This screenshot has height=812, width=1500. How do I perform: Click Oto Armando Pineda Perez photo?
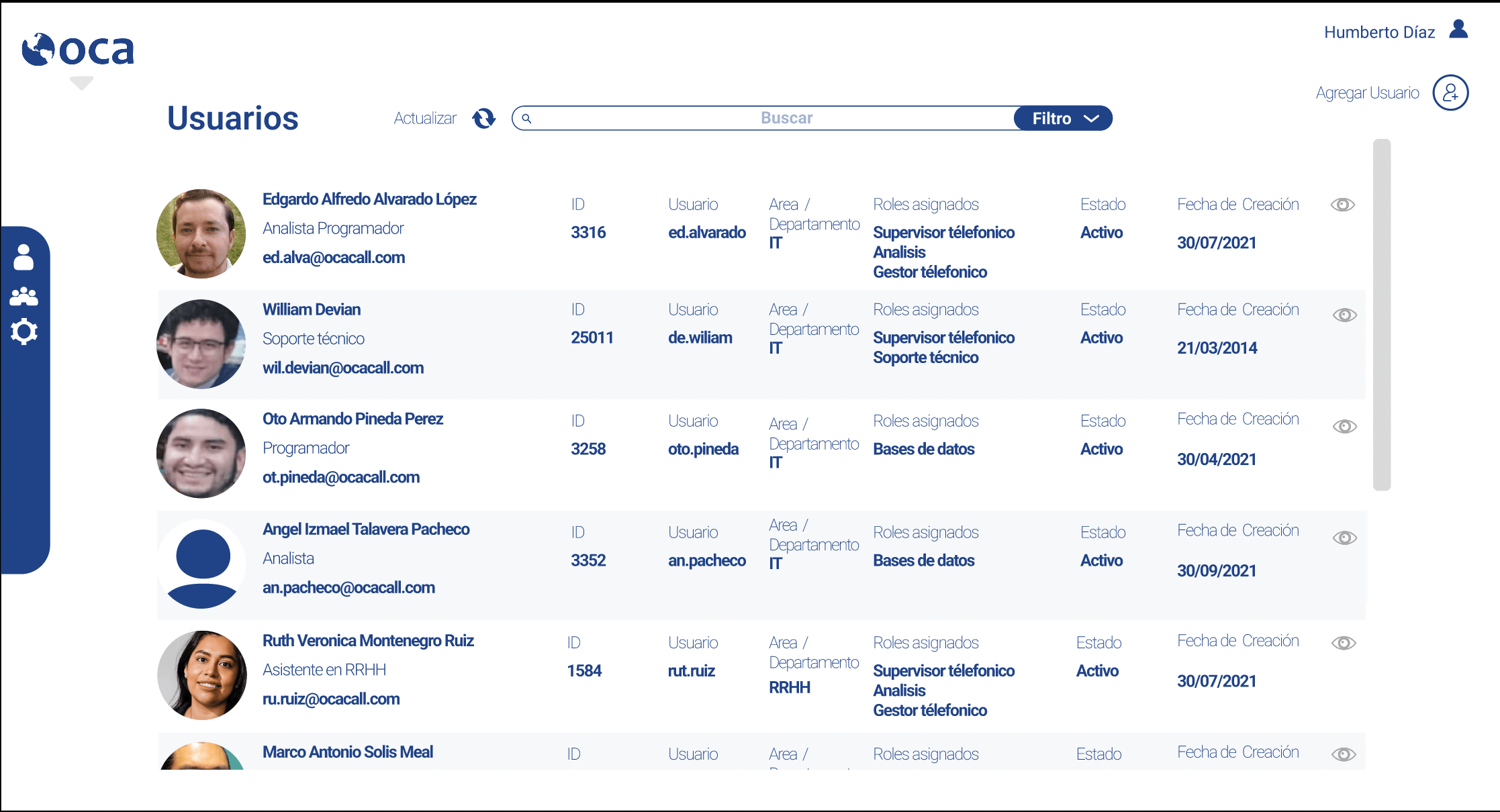[201, 454]
